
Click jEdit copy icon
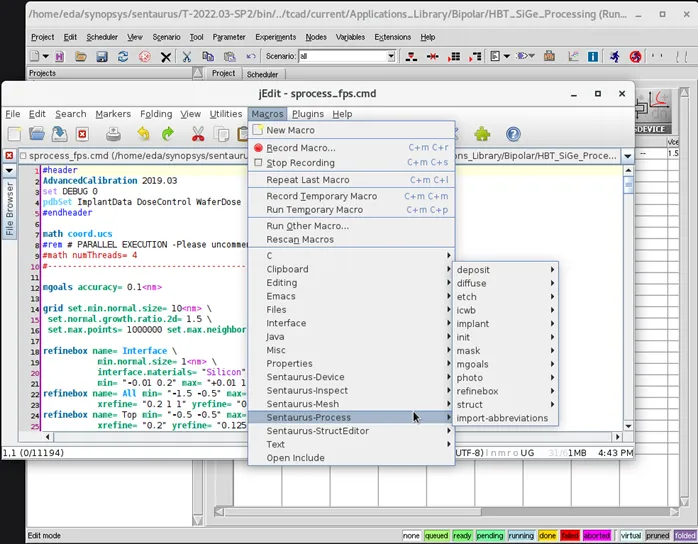coord(221,134)
